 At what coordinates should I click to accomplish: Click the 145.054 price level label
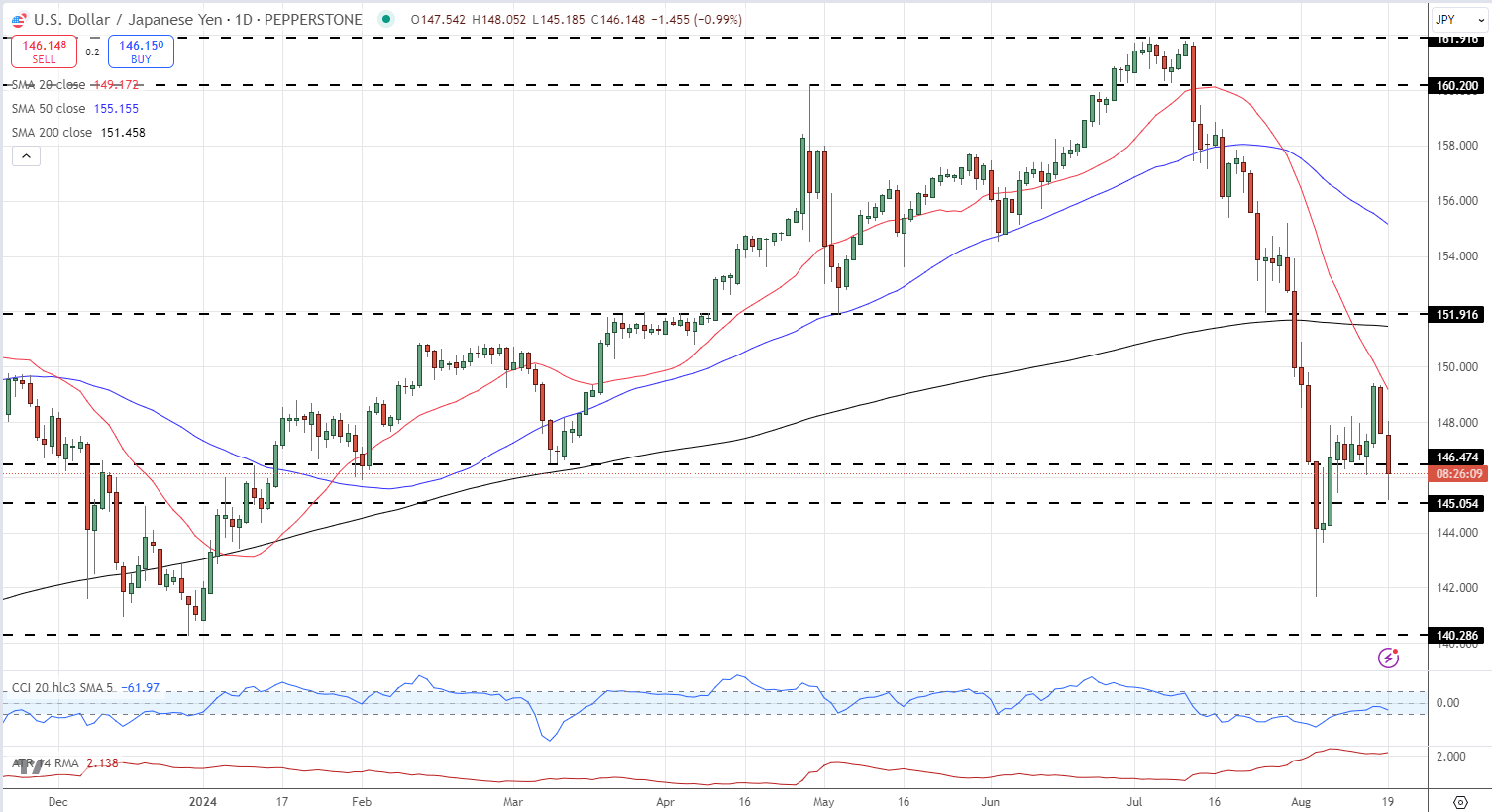click(1457, 504)
